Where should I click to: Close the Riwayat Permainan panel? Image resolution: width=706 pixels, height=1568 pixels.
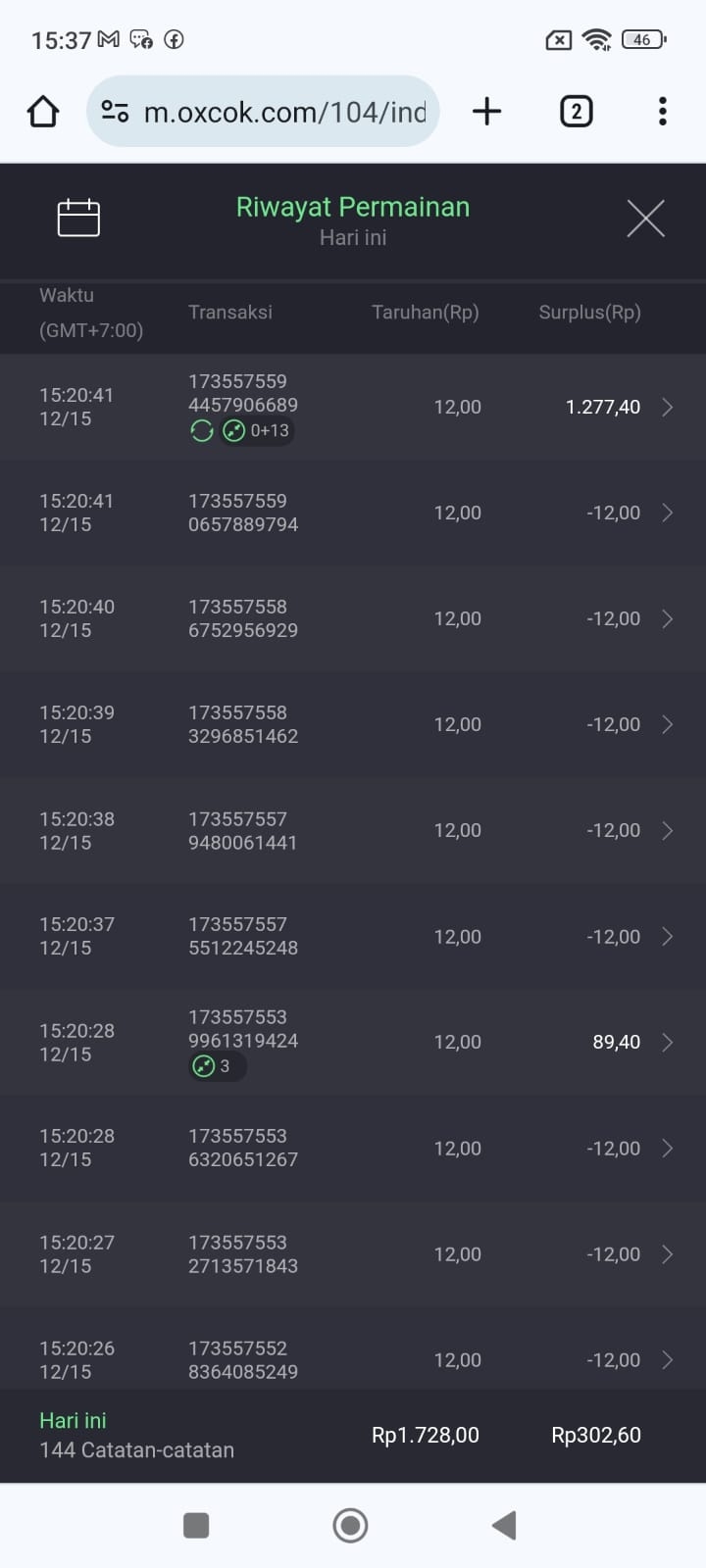tap(645, 218)
